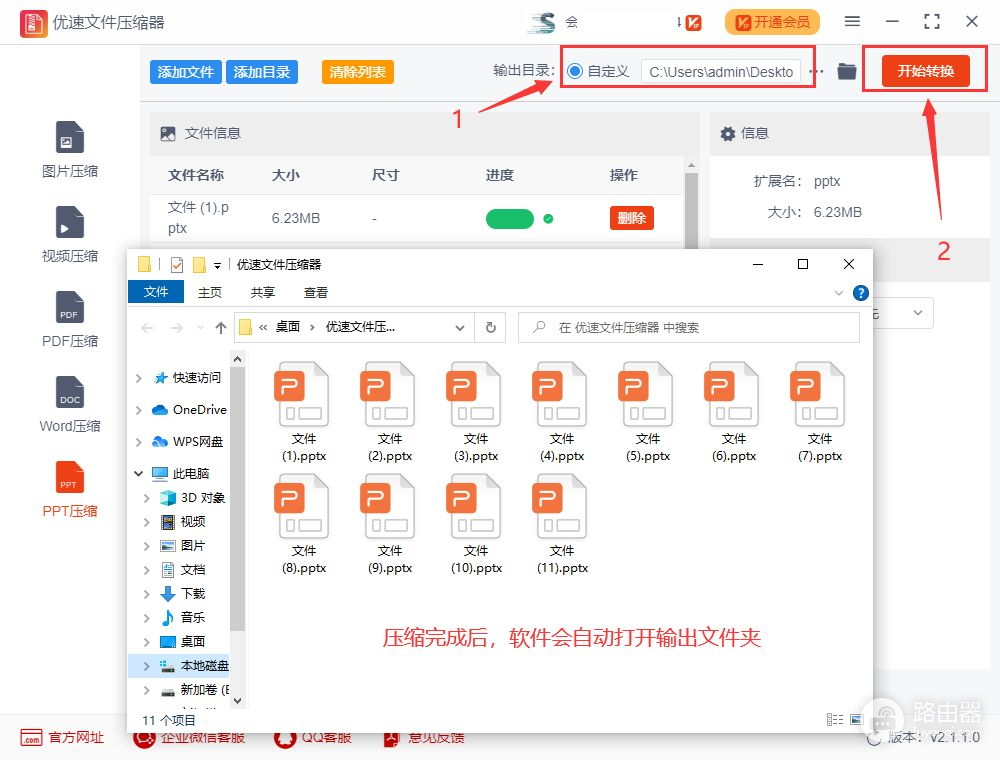Switch to 查看 ribbon tab
This screenshot has width=1000, height=760.
pos(316,292)
